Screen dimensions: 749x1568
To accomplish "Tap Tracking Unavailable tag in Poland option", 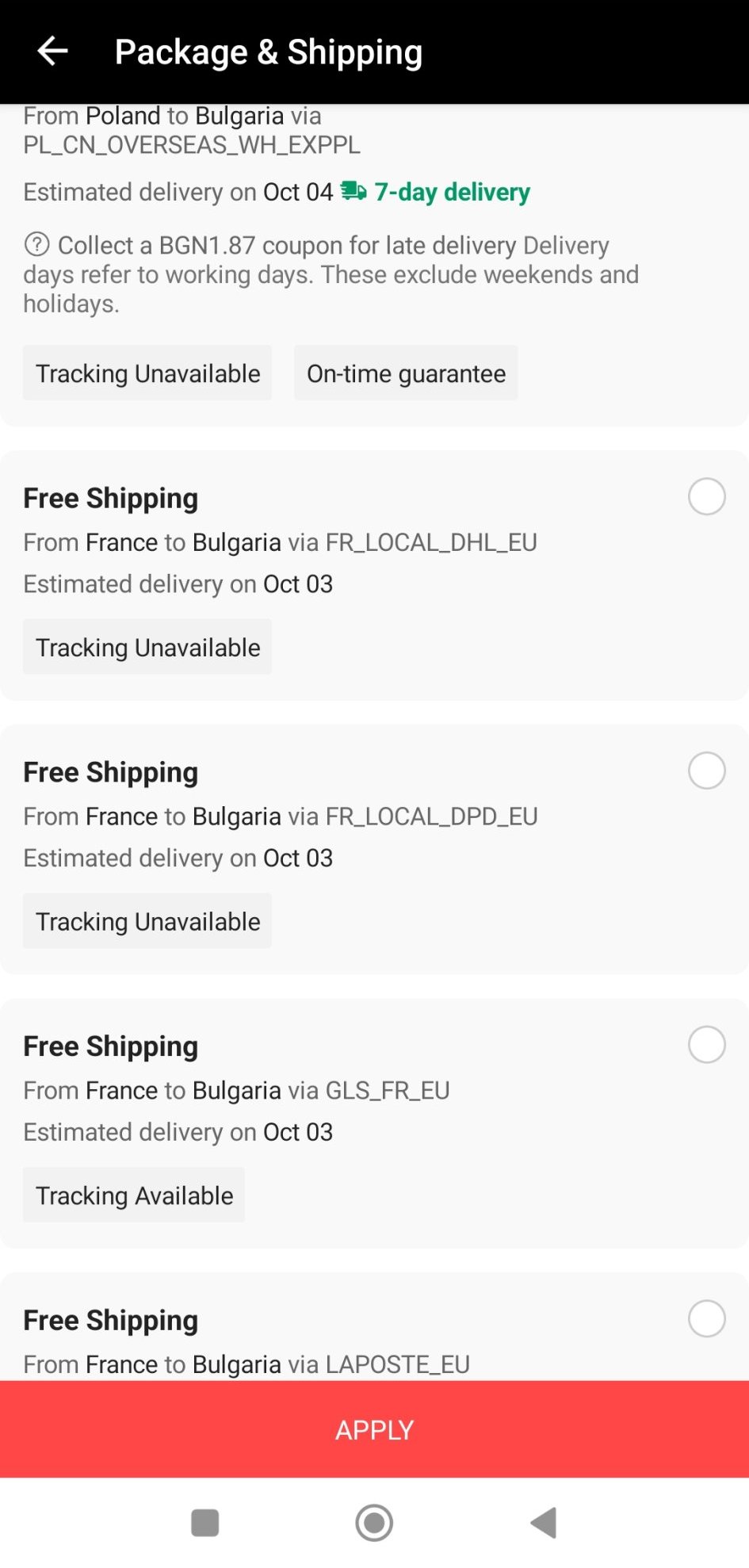I will coord(147,373).
